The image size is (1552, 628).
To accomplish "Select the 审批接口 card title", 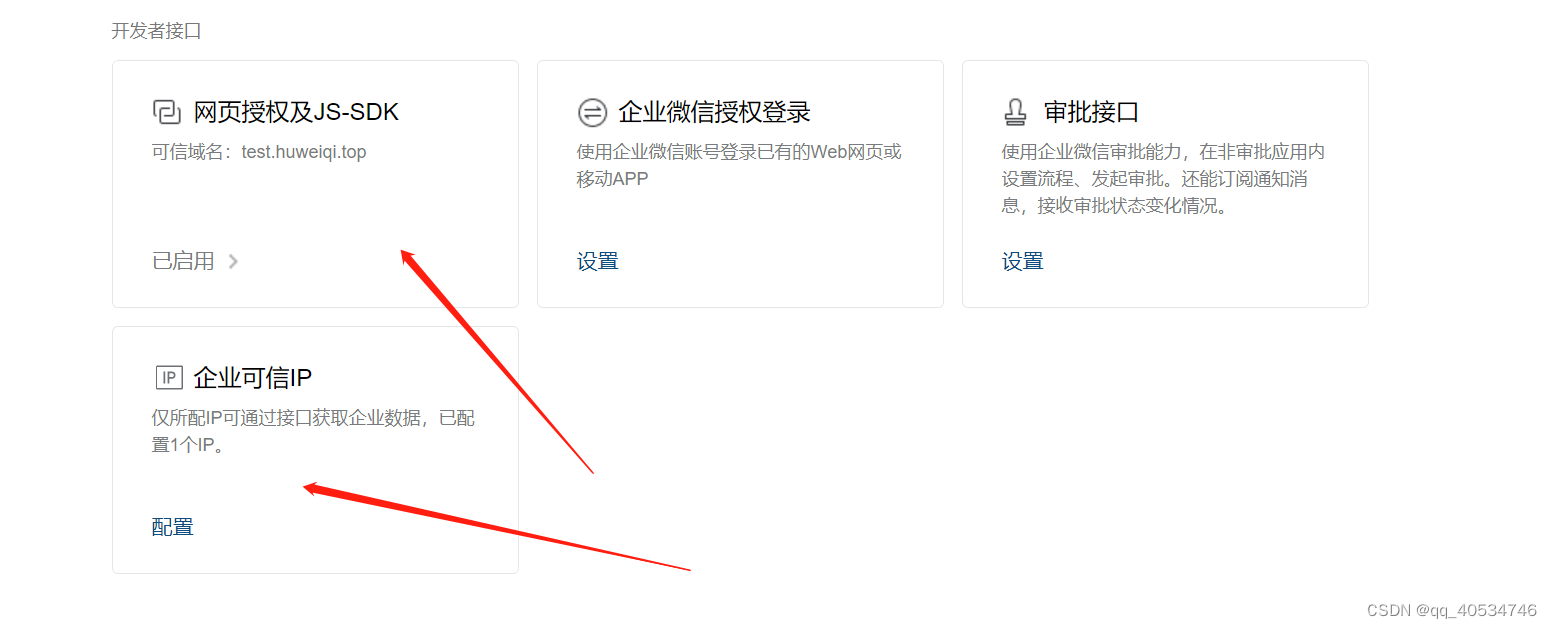I will point(1091,112).
